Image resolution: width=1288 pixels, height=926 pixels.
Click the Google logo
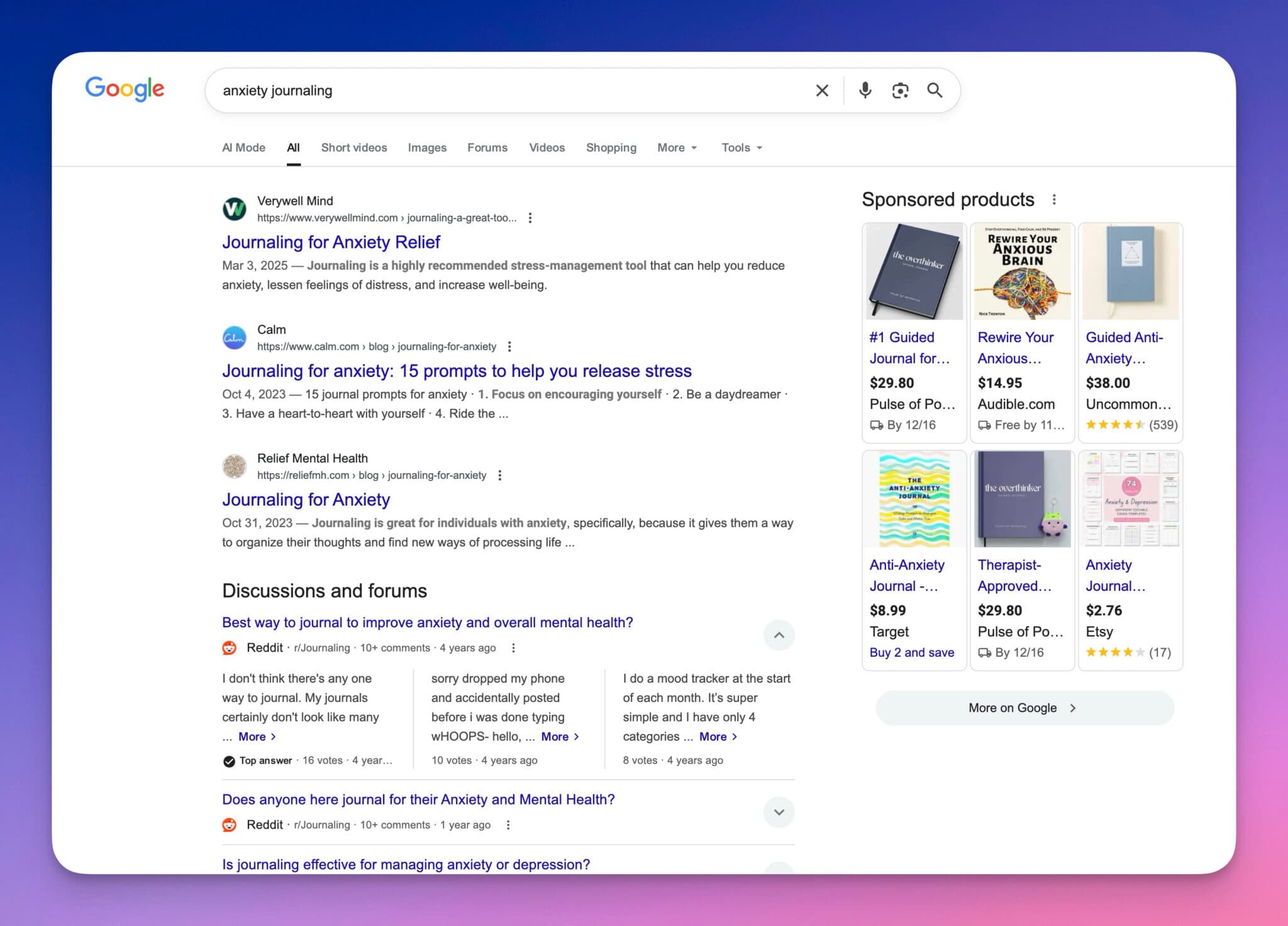124,89
